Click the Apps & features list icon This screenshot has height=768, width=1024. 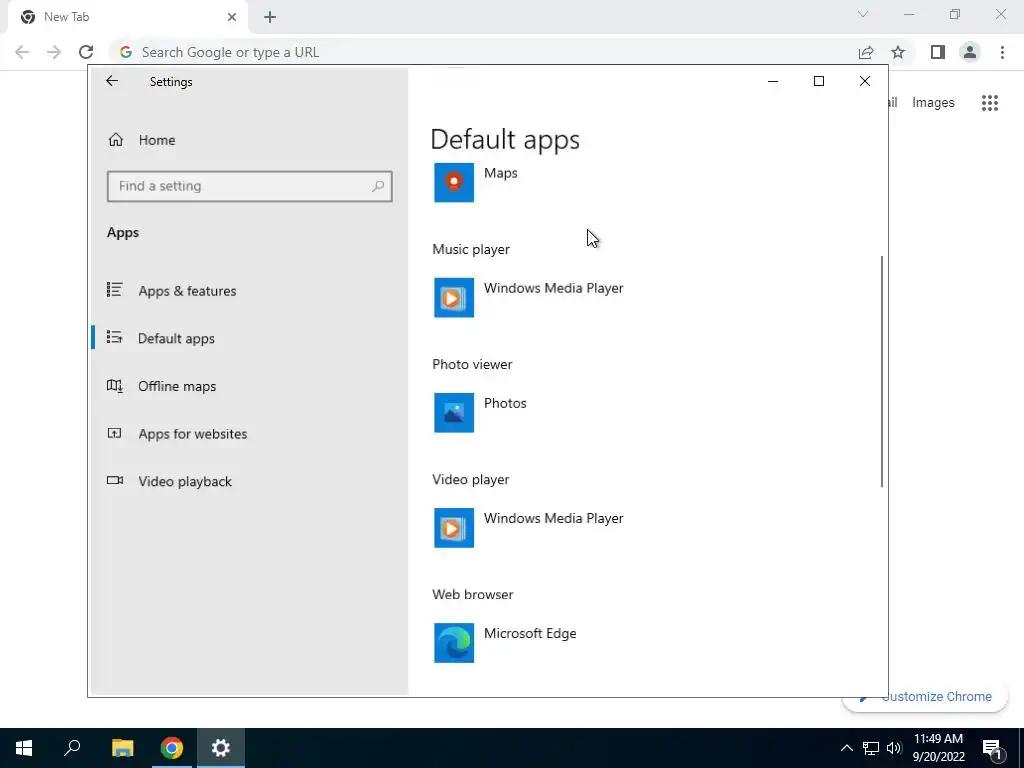pyautogui.click(x=114, y=290)
